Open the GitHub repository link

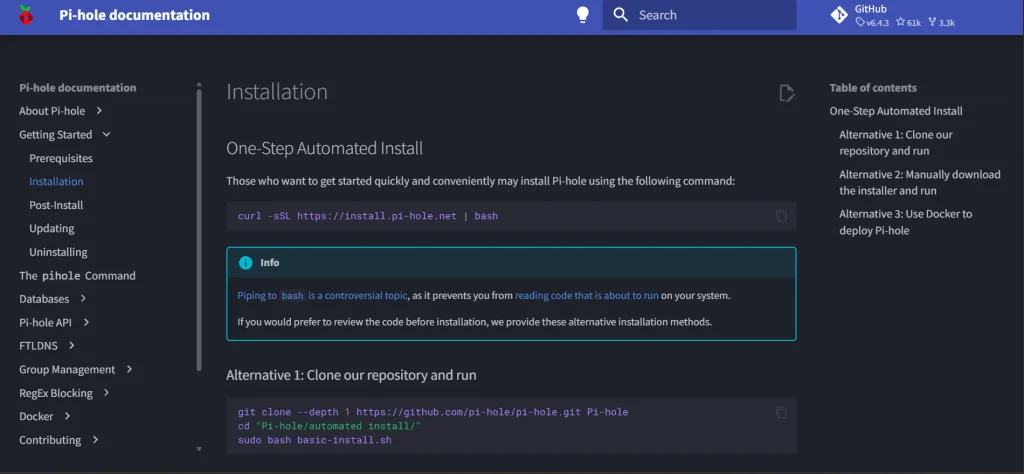tap(893, 15)
